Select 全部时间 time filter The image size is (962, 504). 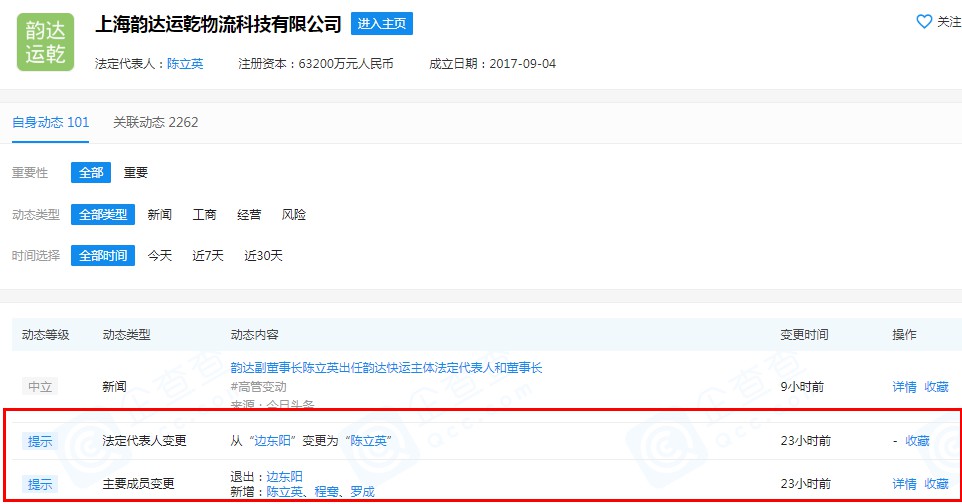click(x=103, y=255)
